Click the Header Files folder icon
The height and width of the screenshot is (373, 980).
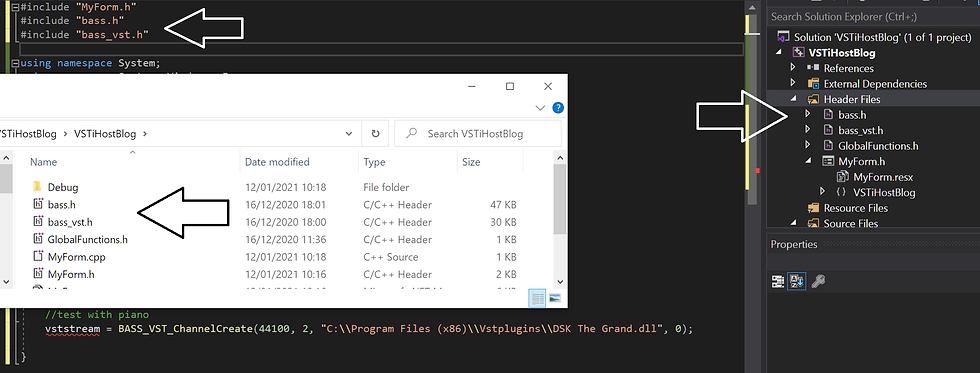[813, 99]
